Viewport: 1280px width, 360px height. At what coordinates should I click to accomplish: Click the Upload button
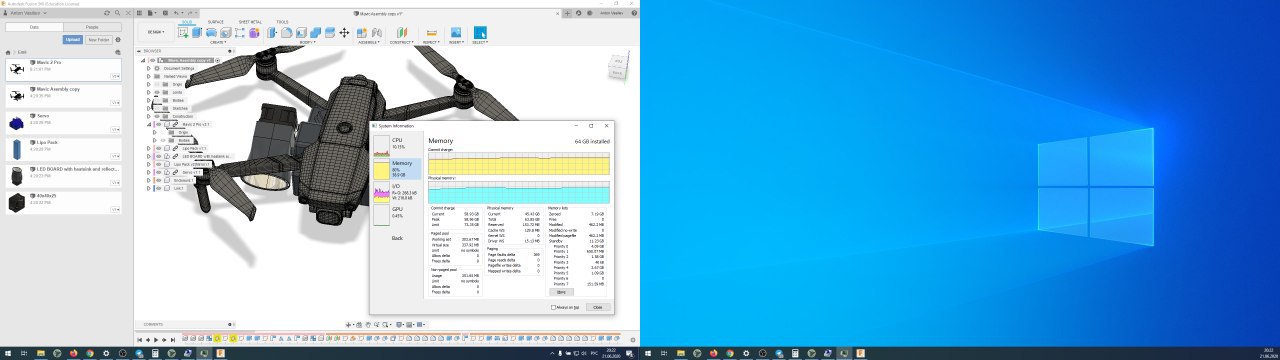[x=72, y=40]
